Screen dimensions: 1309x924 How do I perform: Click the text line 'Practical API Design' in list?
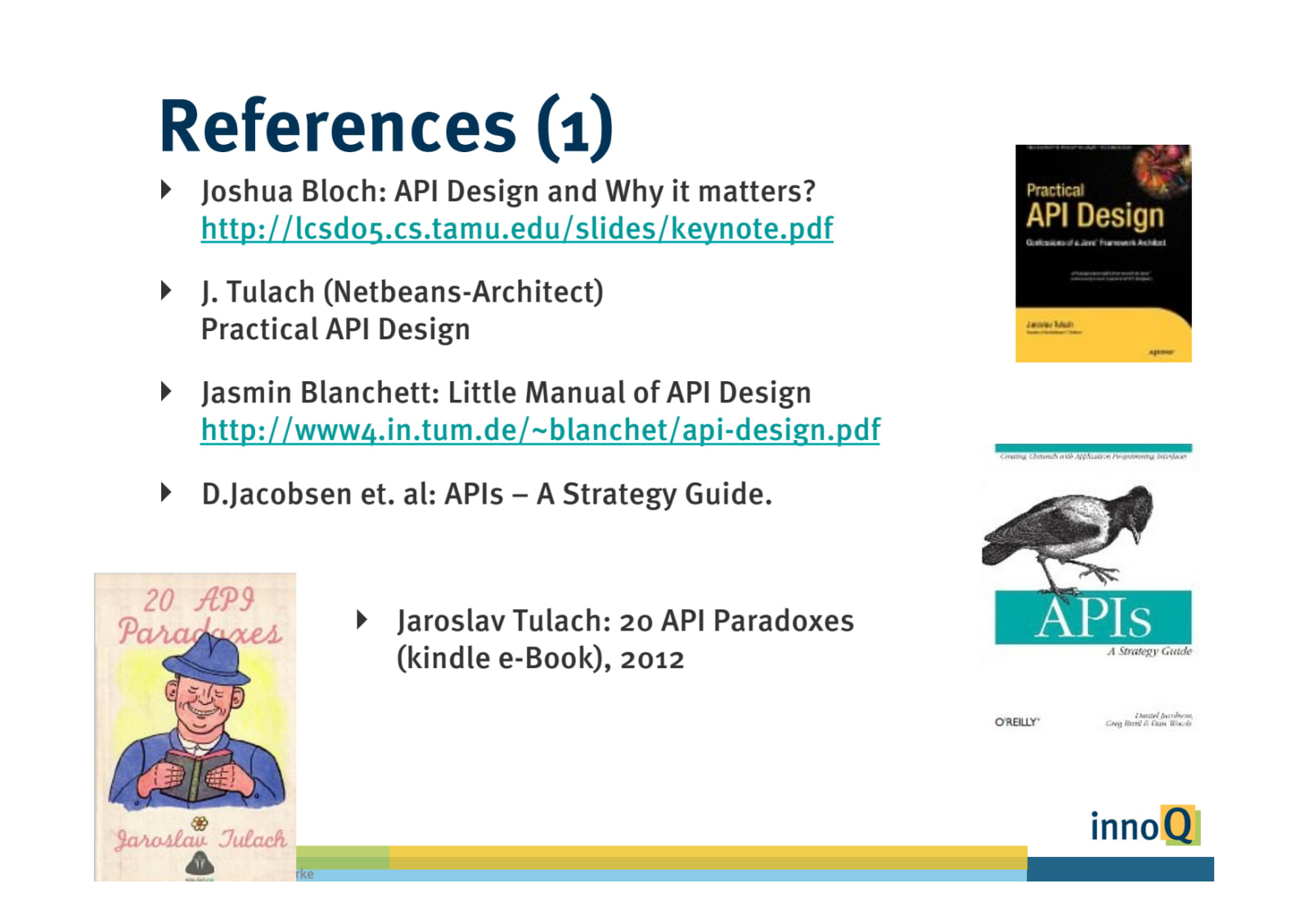coord(335,330)
